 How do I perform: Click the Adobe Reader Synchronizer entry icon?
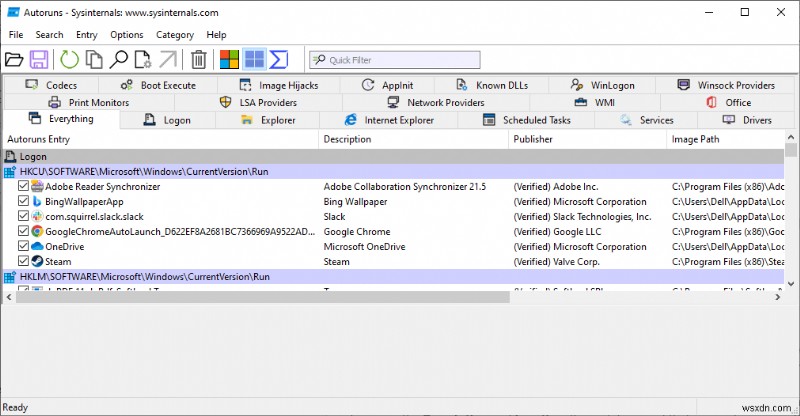tap(37, 186)
